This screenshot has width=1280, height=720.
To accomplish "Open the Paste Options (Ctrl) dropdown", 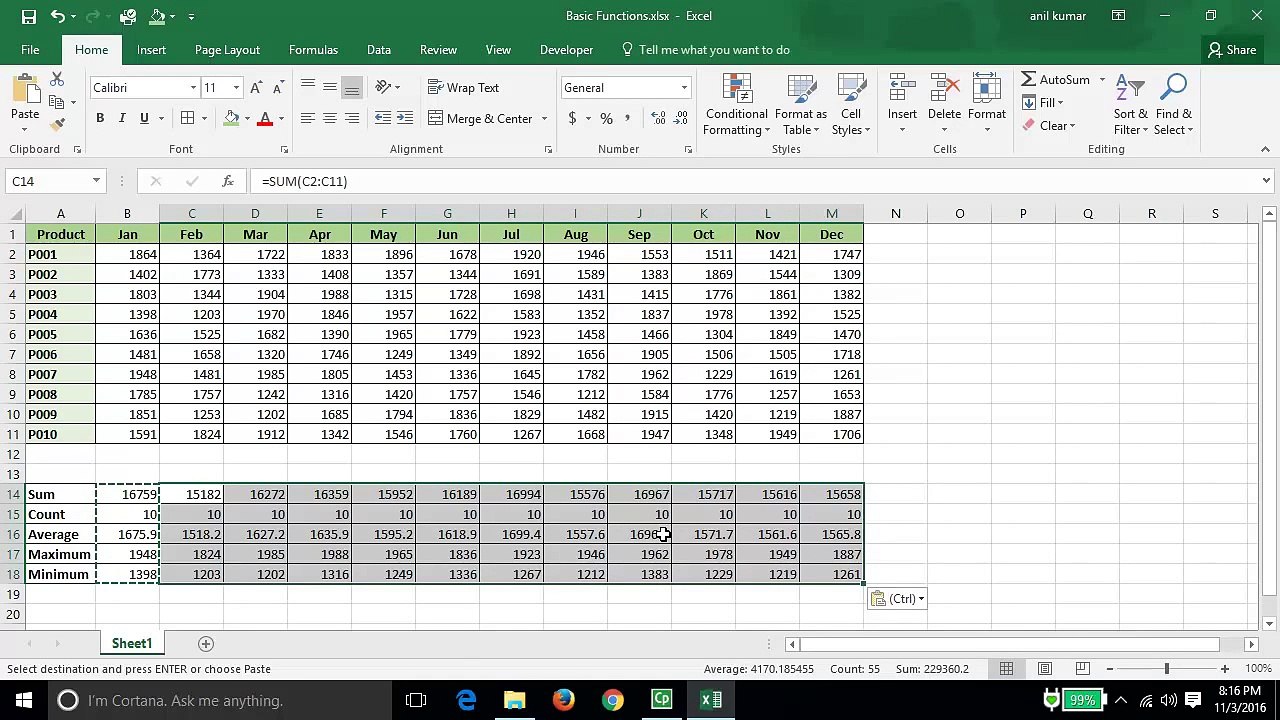I will point(897,598).
